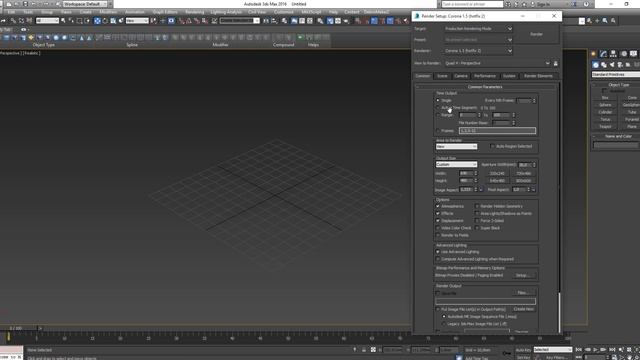This screenshot has width=640, height=360.
Task: Toggle the Atmospherics checkbox
Action: point(438,207)
